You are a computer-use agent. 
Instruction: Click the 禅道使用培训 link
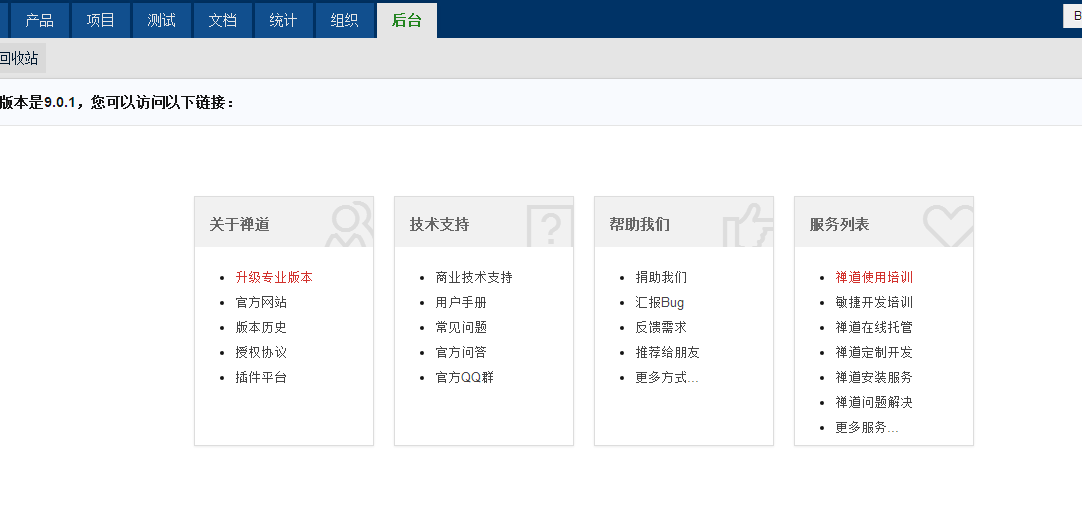point(874,277)
